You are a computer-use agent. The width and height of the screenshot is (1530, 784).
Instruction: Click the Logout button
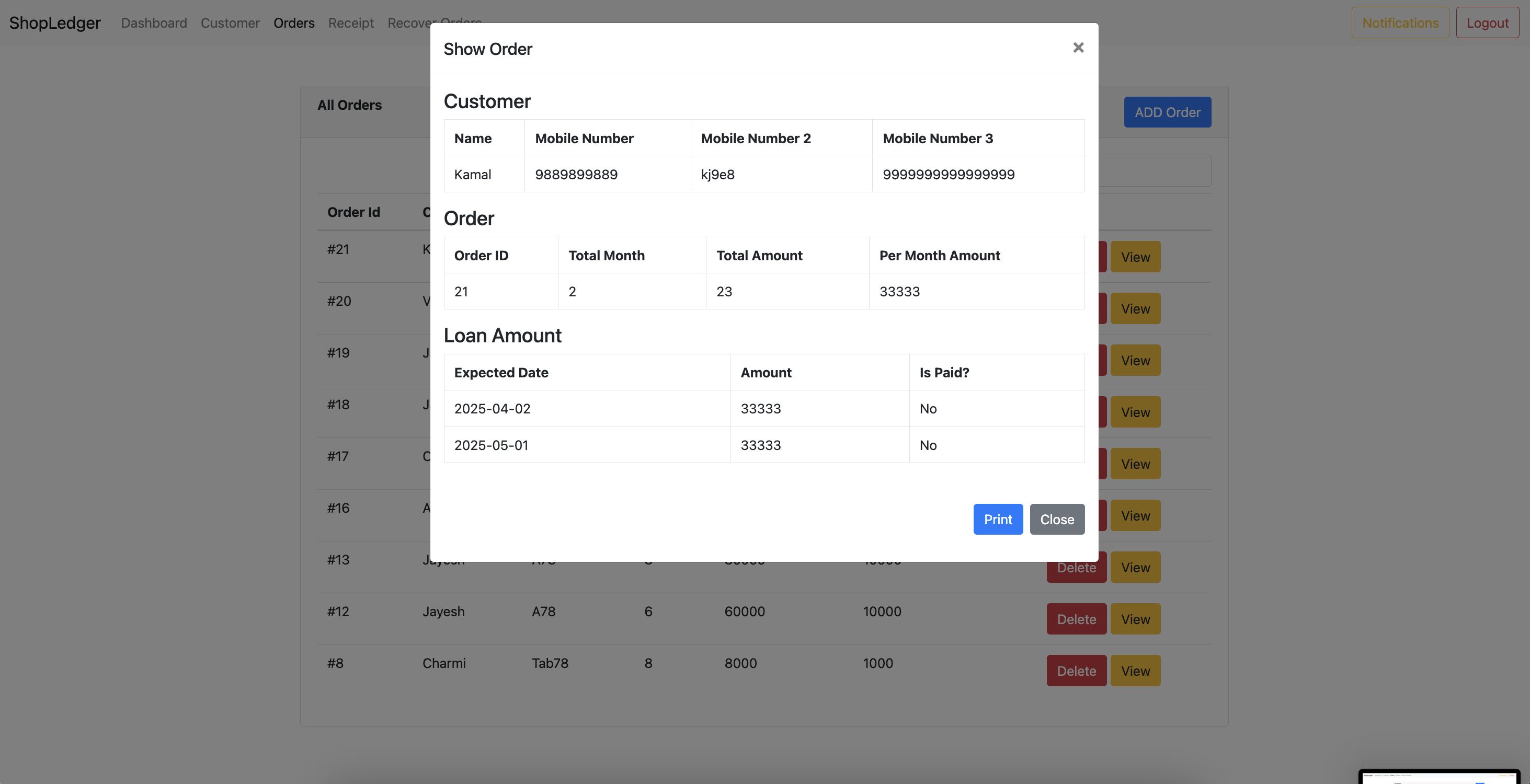coord(1487,22)
